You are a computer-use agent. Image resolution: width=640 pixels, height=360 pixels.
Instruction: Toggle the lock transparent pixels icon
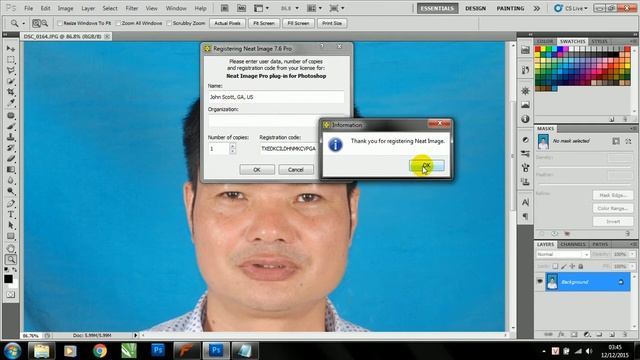(555, 266)
